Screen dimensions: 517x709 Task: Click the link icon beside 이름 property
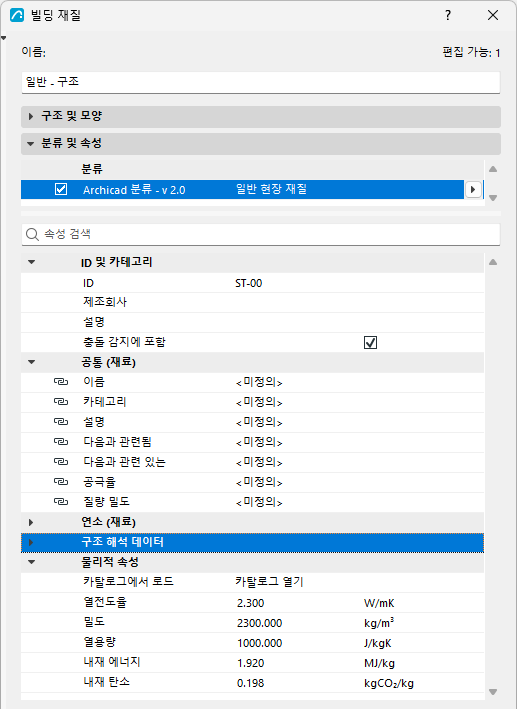click(61, 382)
